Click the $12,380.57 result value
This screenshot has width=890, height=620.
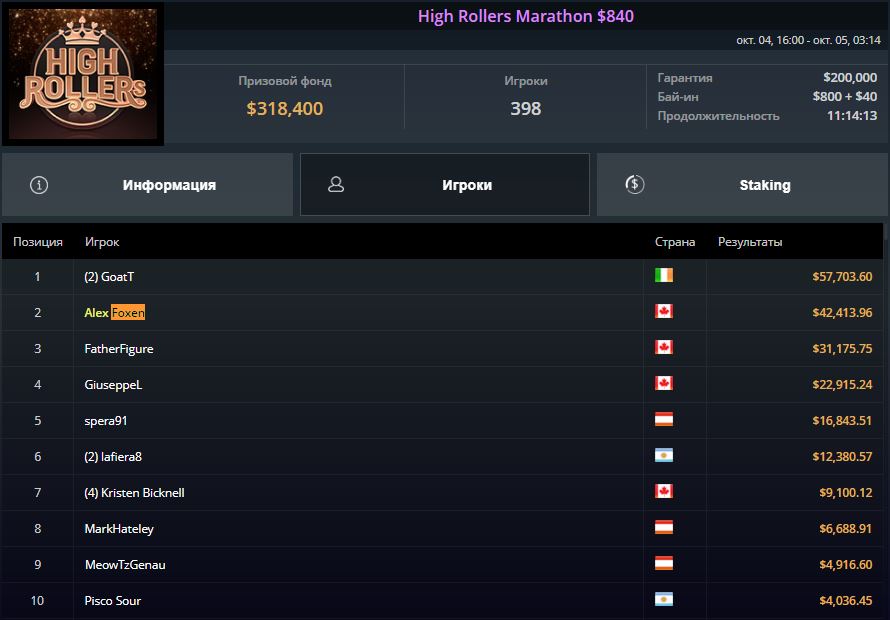(842, 456)
